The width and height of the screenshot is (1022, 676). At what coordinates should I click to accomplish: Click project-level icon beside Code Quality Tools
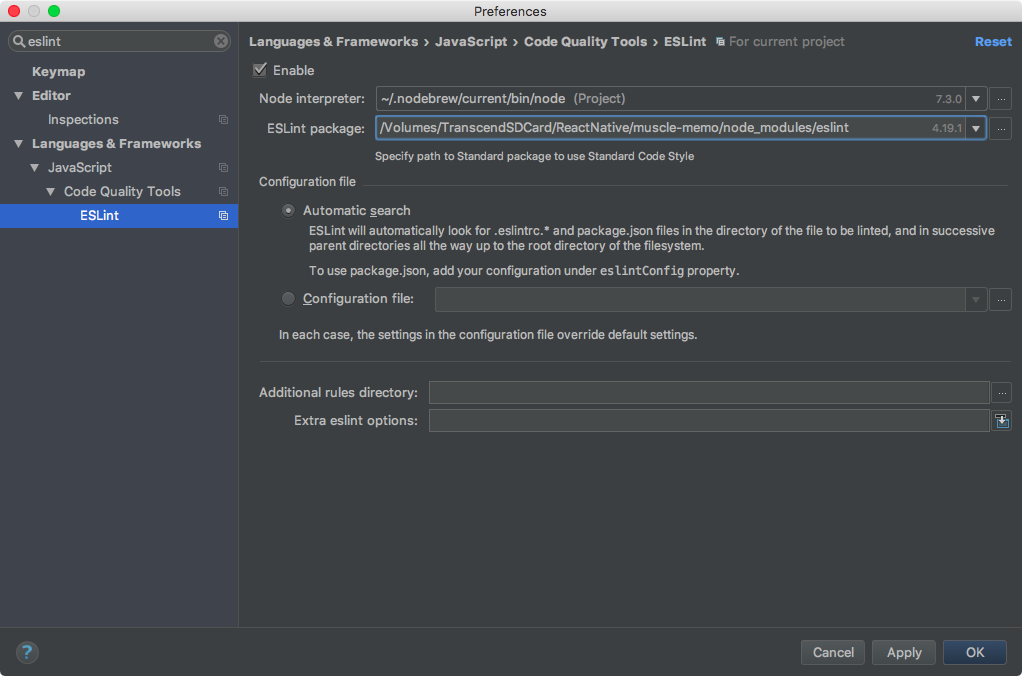[x=224, y=192]
